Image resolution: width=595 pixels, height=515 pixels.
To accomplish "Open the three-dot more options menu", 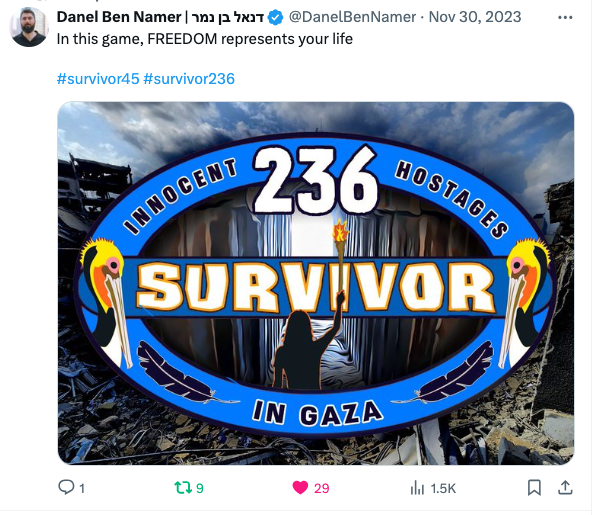I will click(565, 17).
